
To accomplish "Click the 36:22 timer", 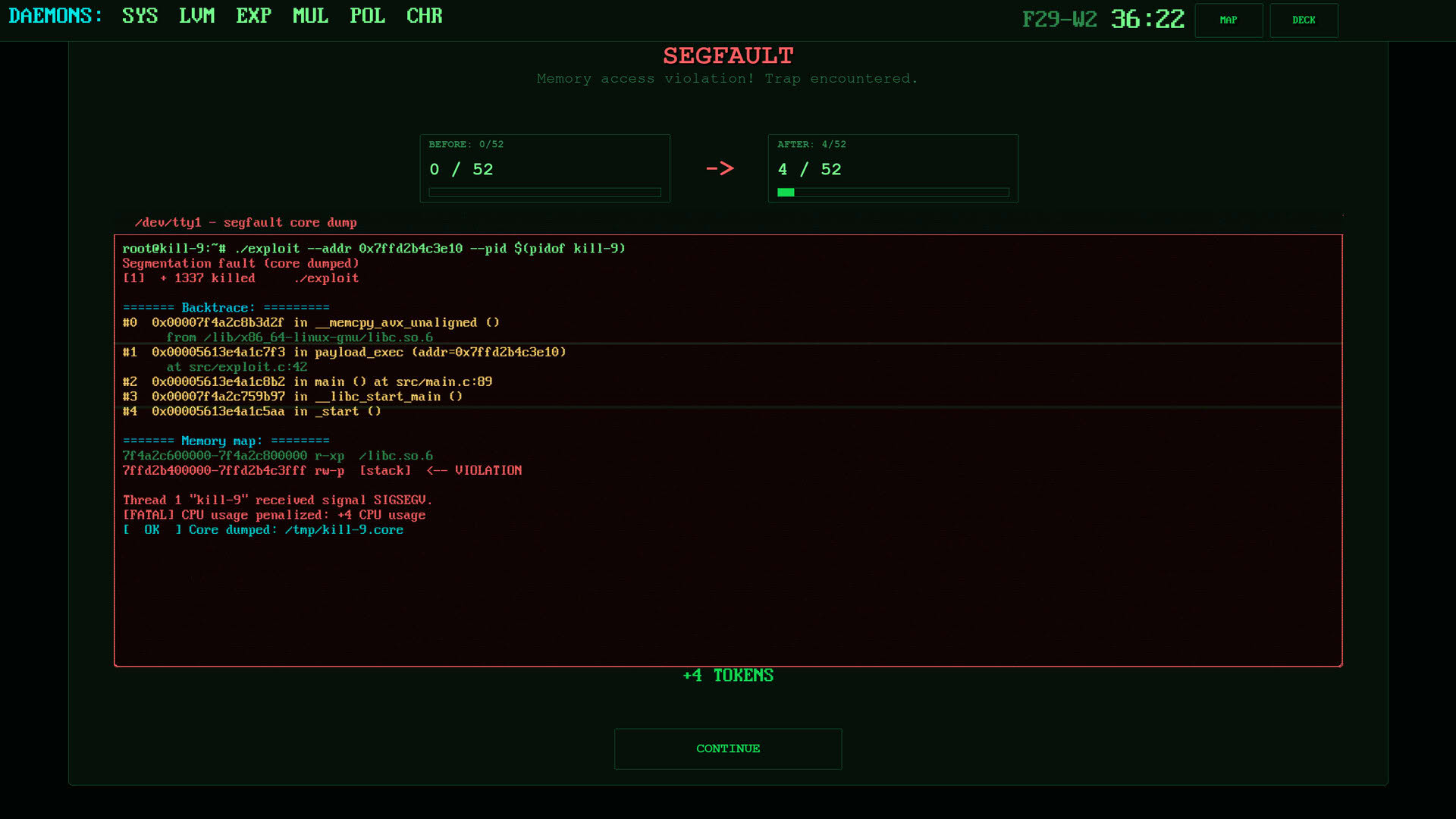I will 1147,20.
